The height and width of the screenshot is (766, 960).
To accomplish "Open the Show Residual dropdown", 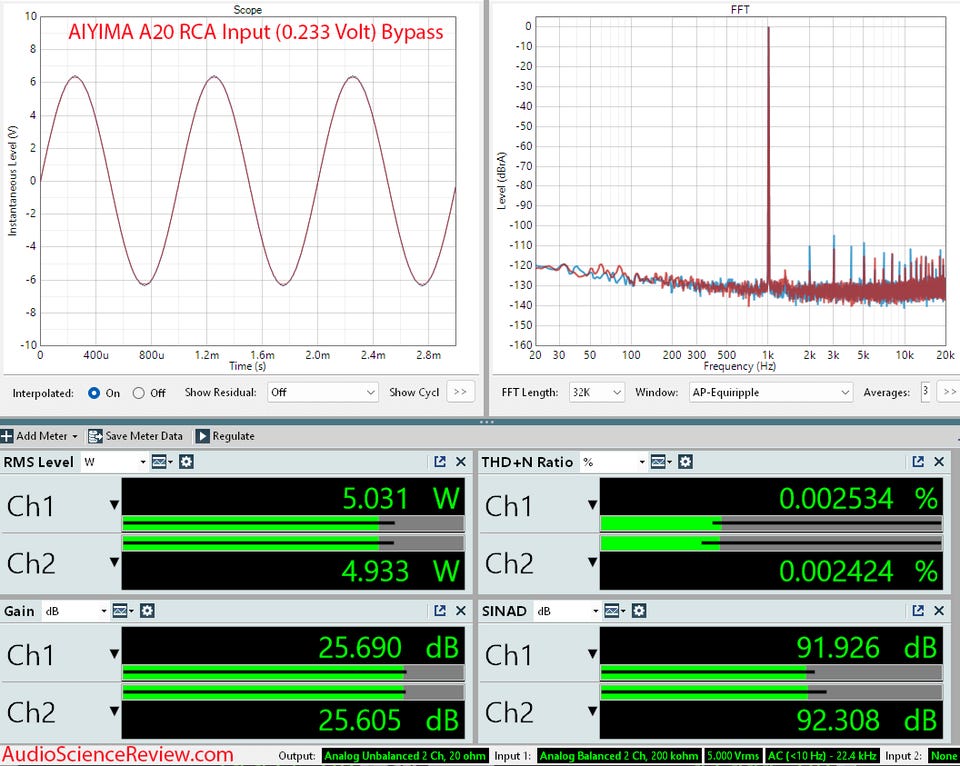I will (323, 393).
